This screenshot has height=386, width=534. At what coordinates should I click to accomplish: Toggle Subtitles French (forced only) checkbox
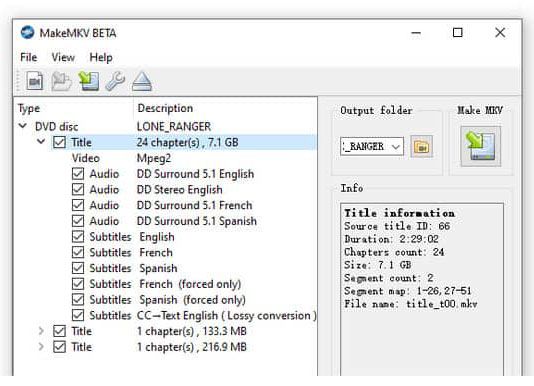coord(78,284)
